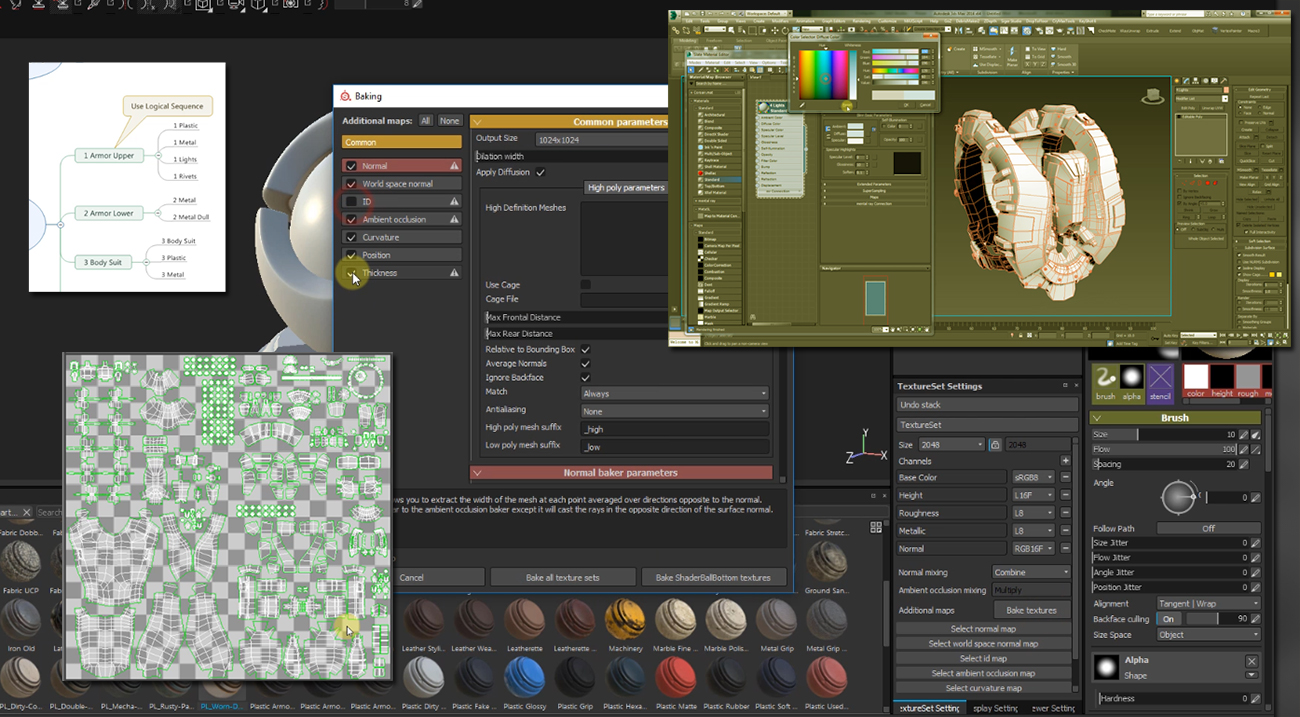1300x717 pixels.
Task: Click the Normal map warning triangle icon
Action: 454,166
